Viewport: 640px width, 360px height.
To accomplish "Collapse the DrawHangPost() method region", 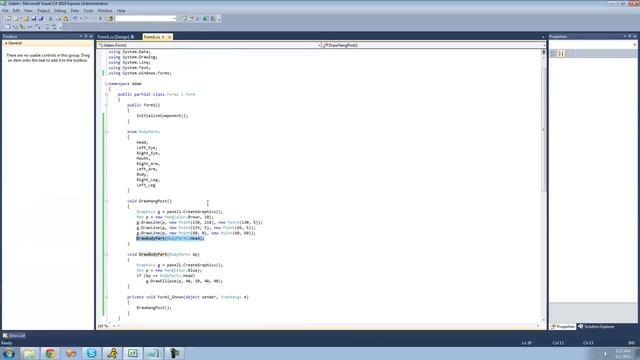I will coord(106,201).
